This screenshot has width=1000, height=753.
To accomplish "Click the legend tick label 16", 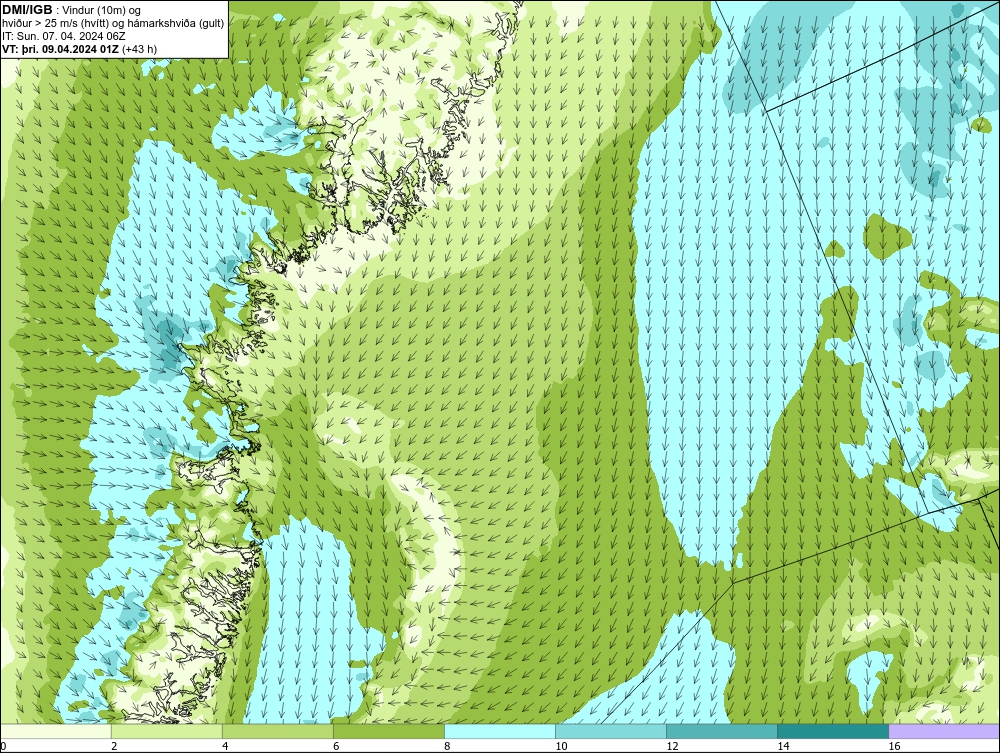I will [x=893, y=746].
